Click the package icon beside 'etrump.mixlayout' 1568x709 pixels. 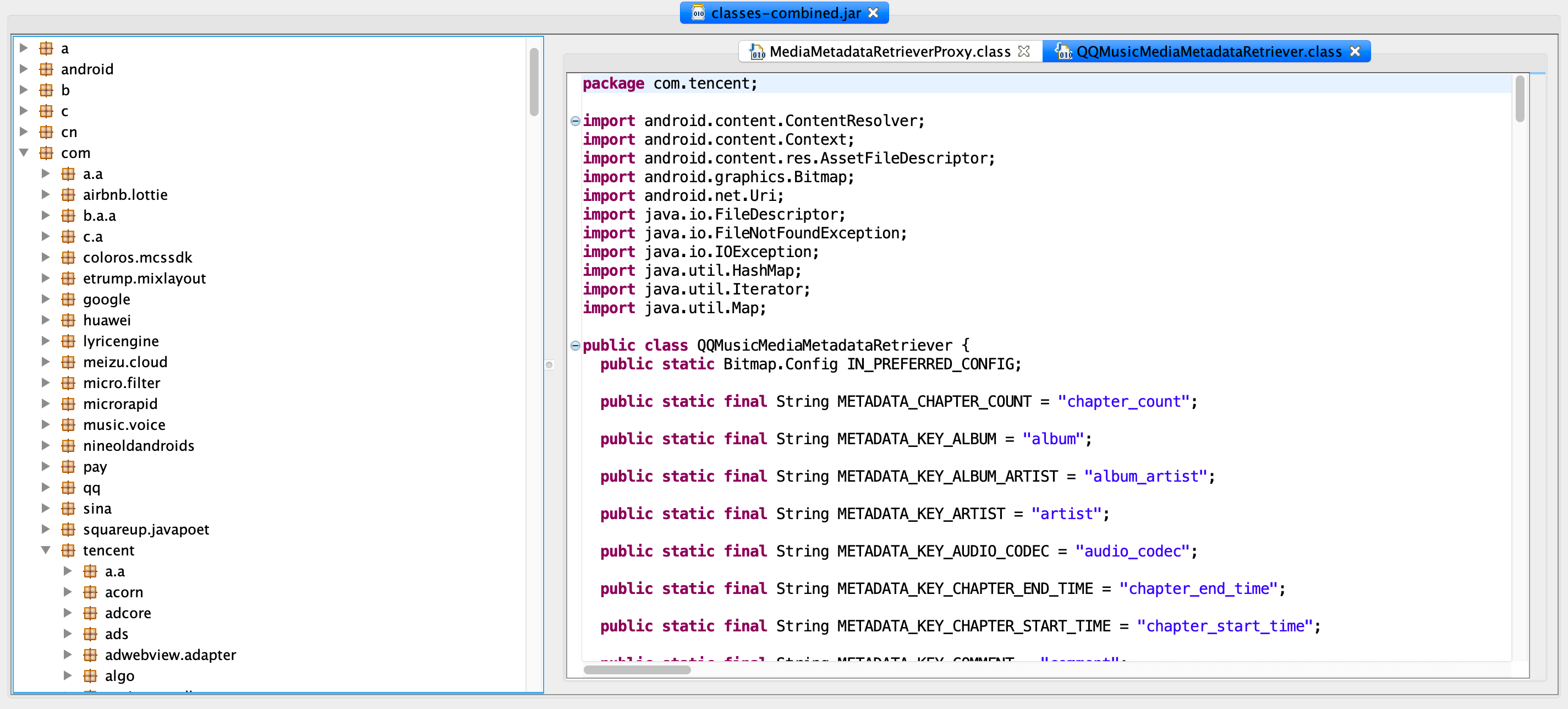coord(68,279)
